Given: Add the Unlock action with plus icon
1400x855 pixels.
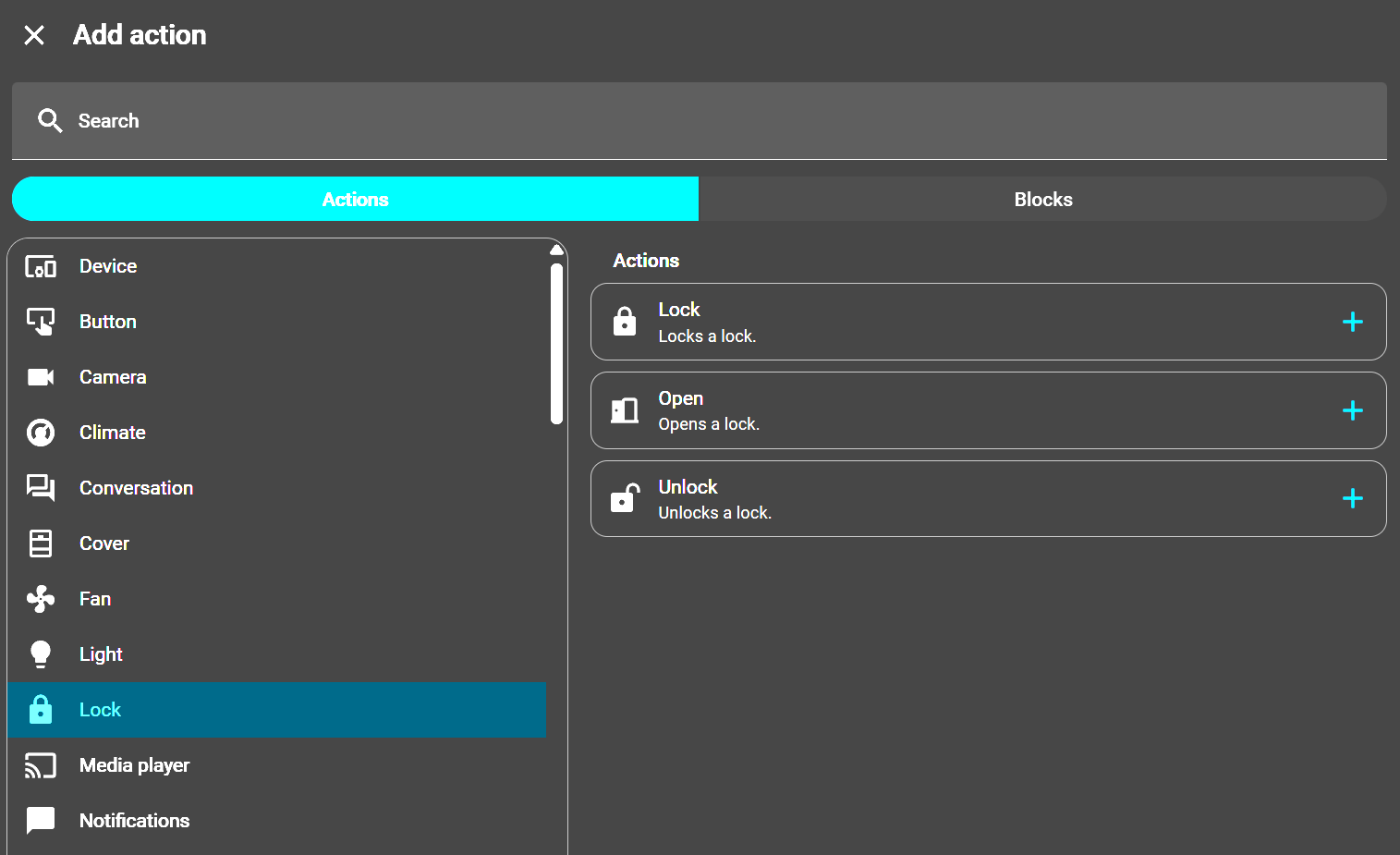Looking at the screenshot, I should pyautogui.click(x=1353, y=498).
